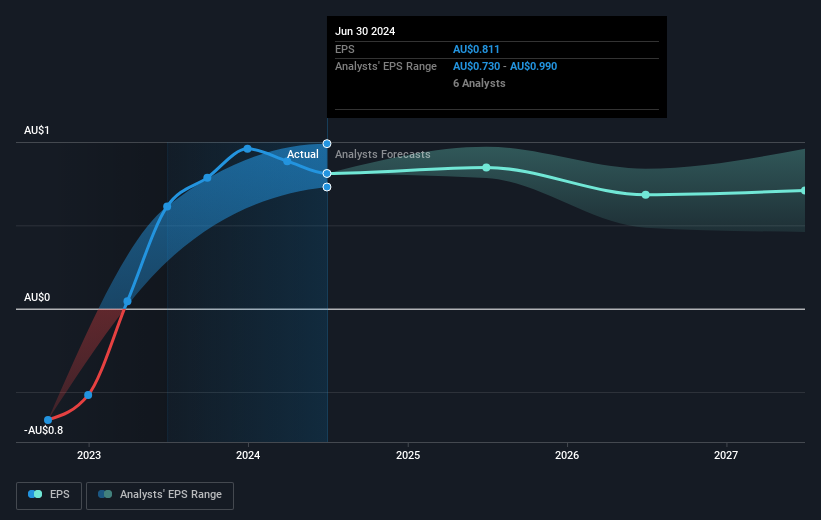Select the lowest EPS point near -AU$0.8
The image size is (821, 520).
[x=48, y=420]
